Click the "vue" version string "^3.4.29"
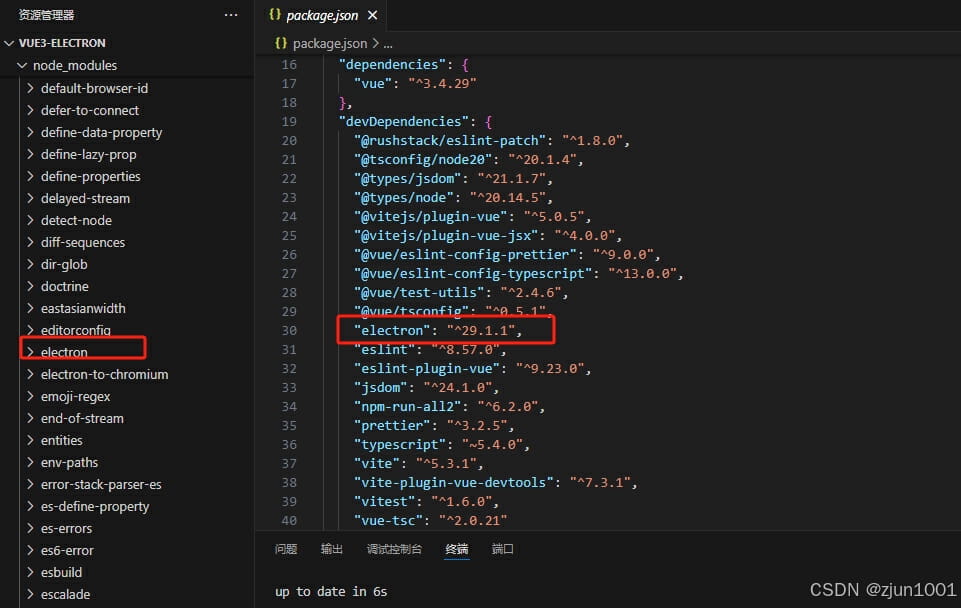Viewport: 961px width, 608px height. pyautogui.click(x=443, y=83)
